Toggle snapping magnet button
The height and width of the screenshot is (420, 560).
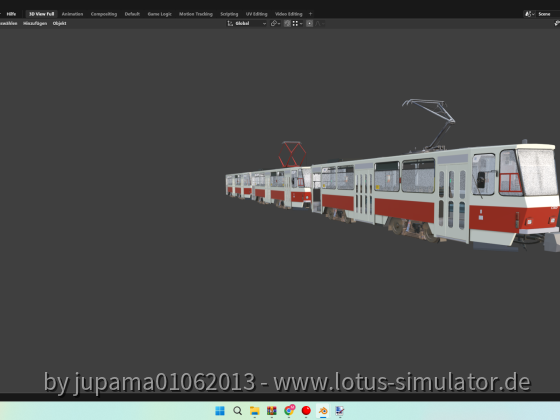(x=287, y=23)
